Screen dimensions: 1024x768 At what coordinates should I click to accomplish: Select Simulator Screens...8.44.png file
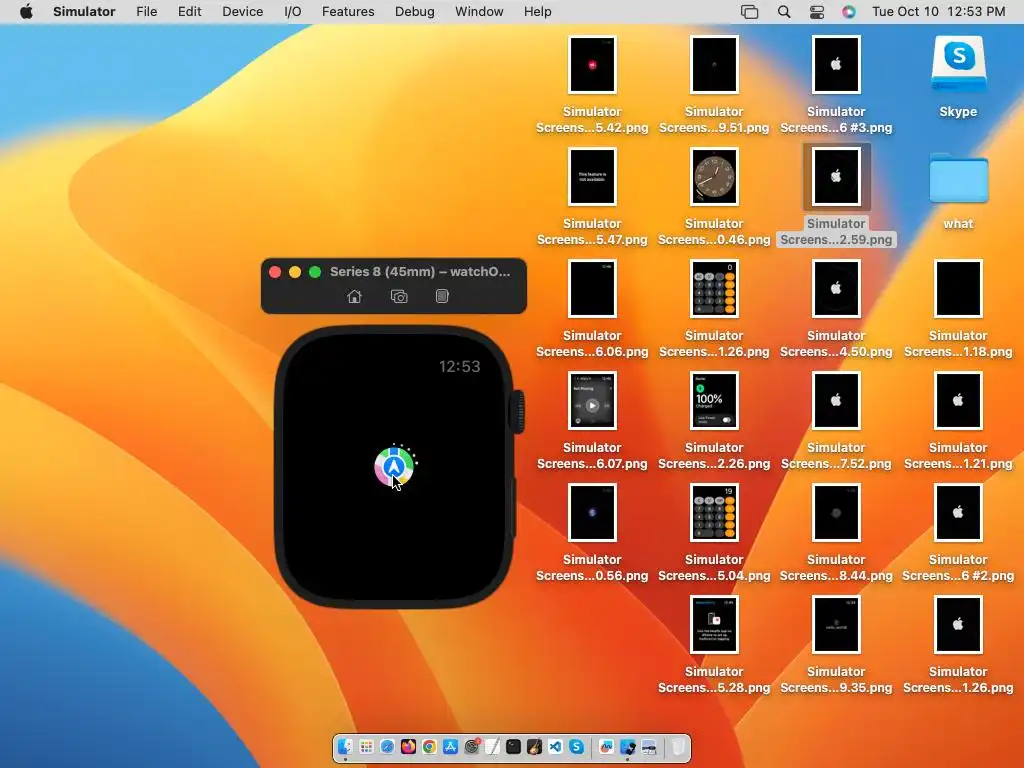[836, 513]
